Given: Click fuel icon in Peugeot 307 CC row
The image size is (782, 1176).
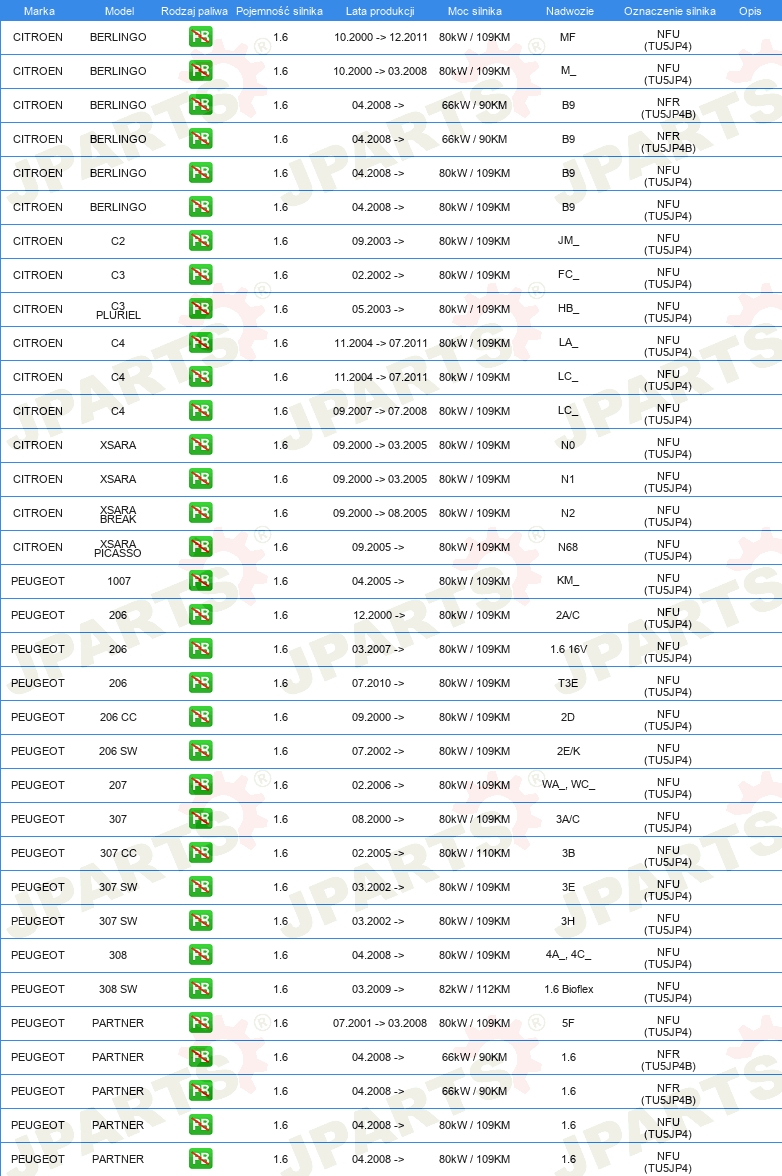Looking at the screenshot, I should (x=200, y=853).
